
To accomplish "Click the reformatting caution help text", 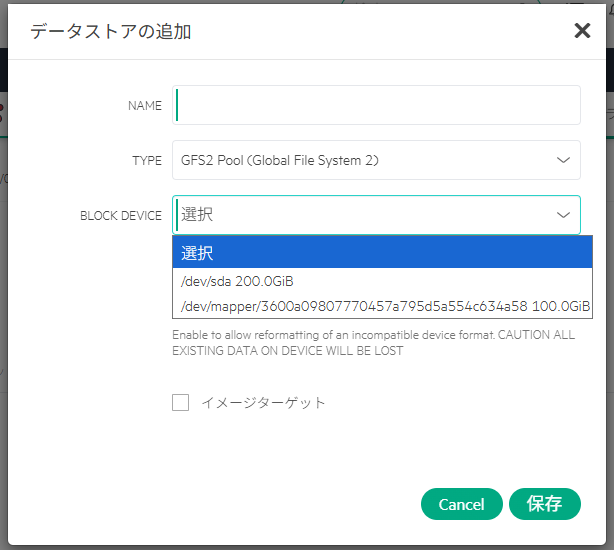I will tap(373, 343).
